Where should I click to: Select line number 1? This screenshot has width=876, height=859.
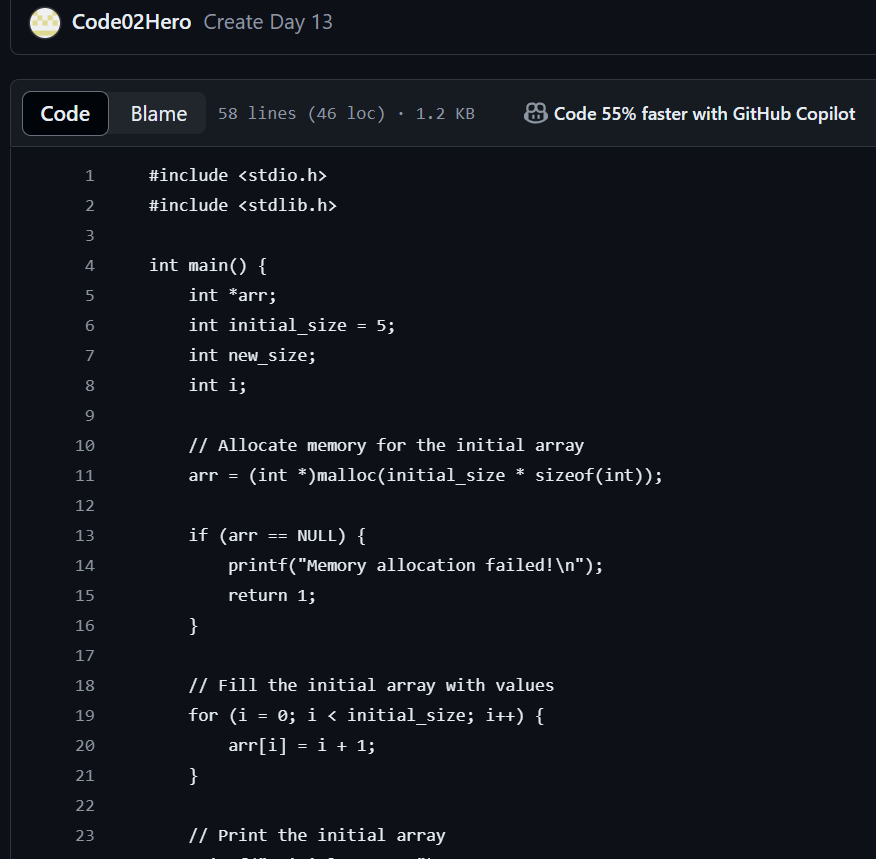pyautogui.click(x=89, y=176)
